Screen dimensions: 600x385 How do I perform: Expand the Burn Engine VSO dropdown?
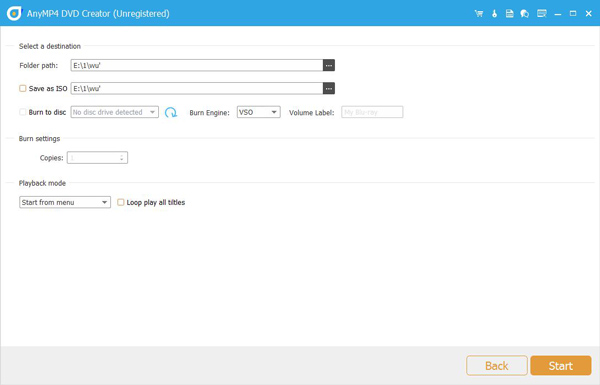(258, 112)
